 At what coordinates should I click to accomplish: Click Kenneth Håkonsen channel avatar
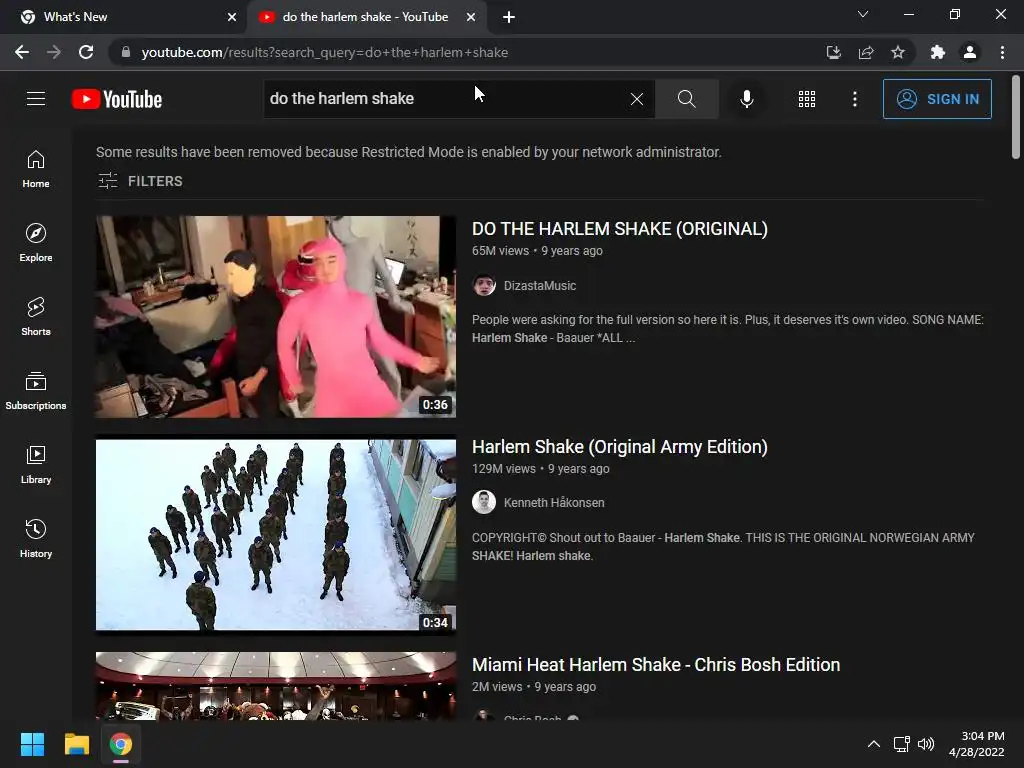[x=484, y=502]
